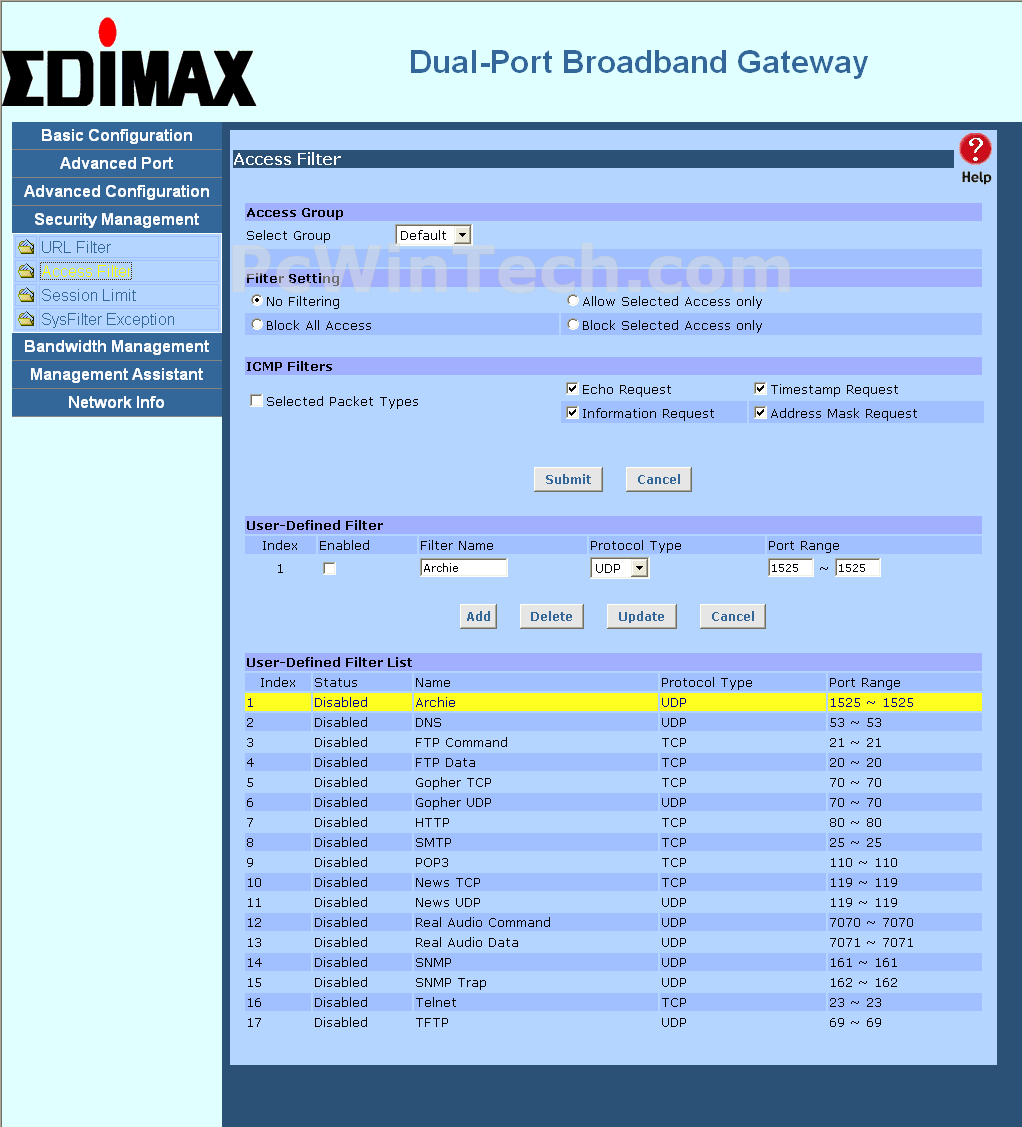Select the SMTP filter row

point(613,842)
